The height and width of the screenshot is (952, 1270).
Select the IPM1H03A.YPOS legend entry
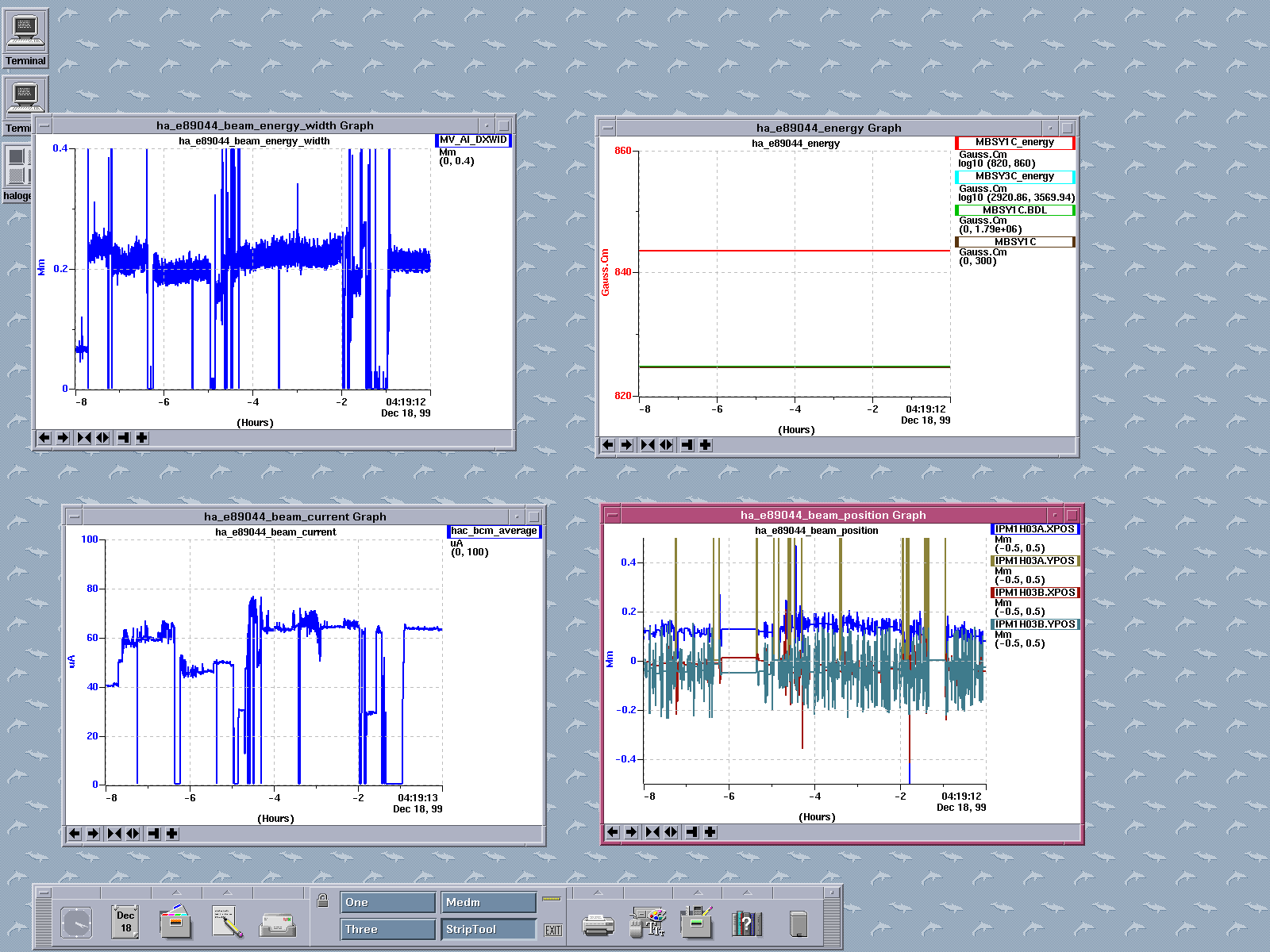coord(1035,561)
